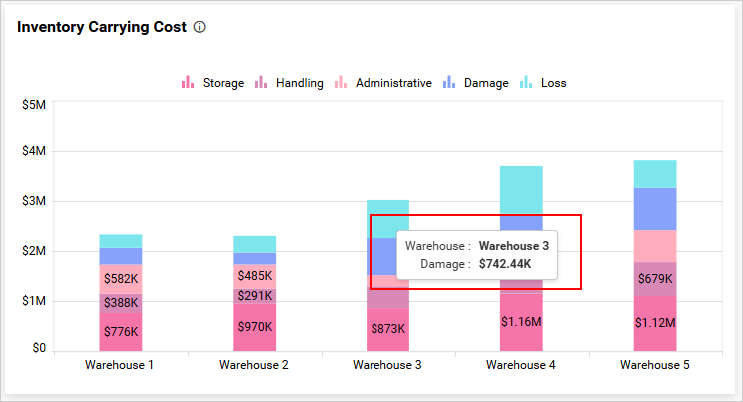This screenshot has width=743, height=402.
Task: Click the $291K Handling segment of Warehouse 2
Action: click(x=254, y=296)
